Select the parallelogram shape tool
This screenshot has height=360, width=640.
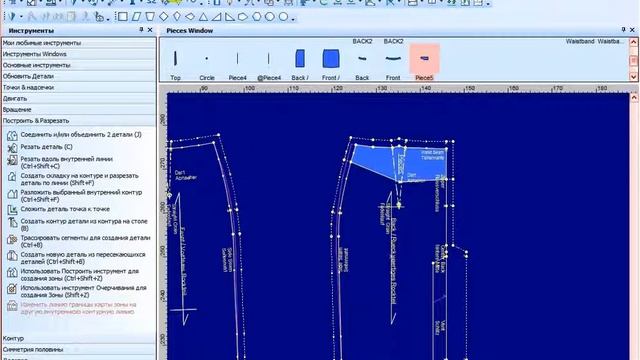[136, 17]
